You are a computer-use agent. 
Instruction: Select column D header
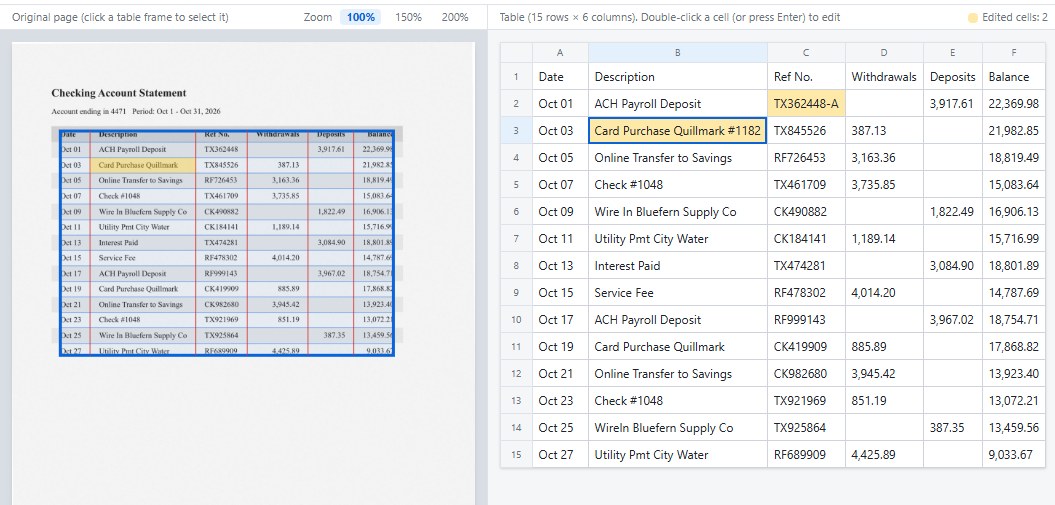click(x=884, y=52)
